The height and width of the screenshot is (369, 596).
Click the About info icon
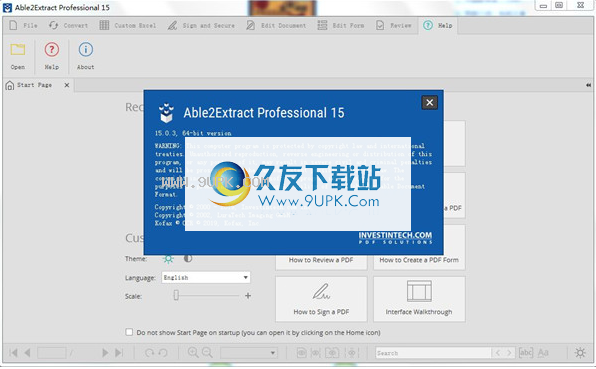click(x=86, y=49)
